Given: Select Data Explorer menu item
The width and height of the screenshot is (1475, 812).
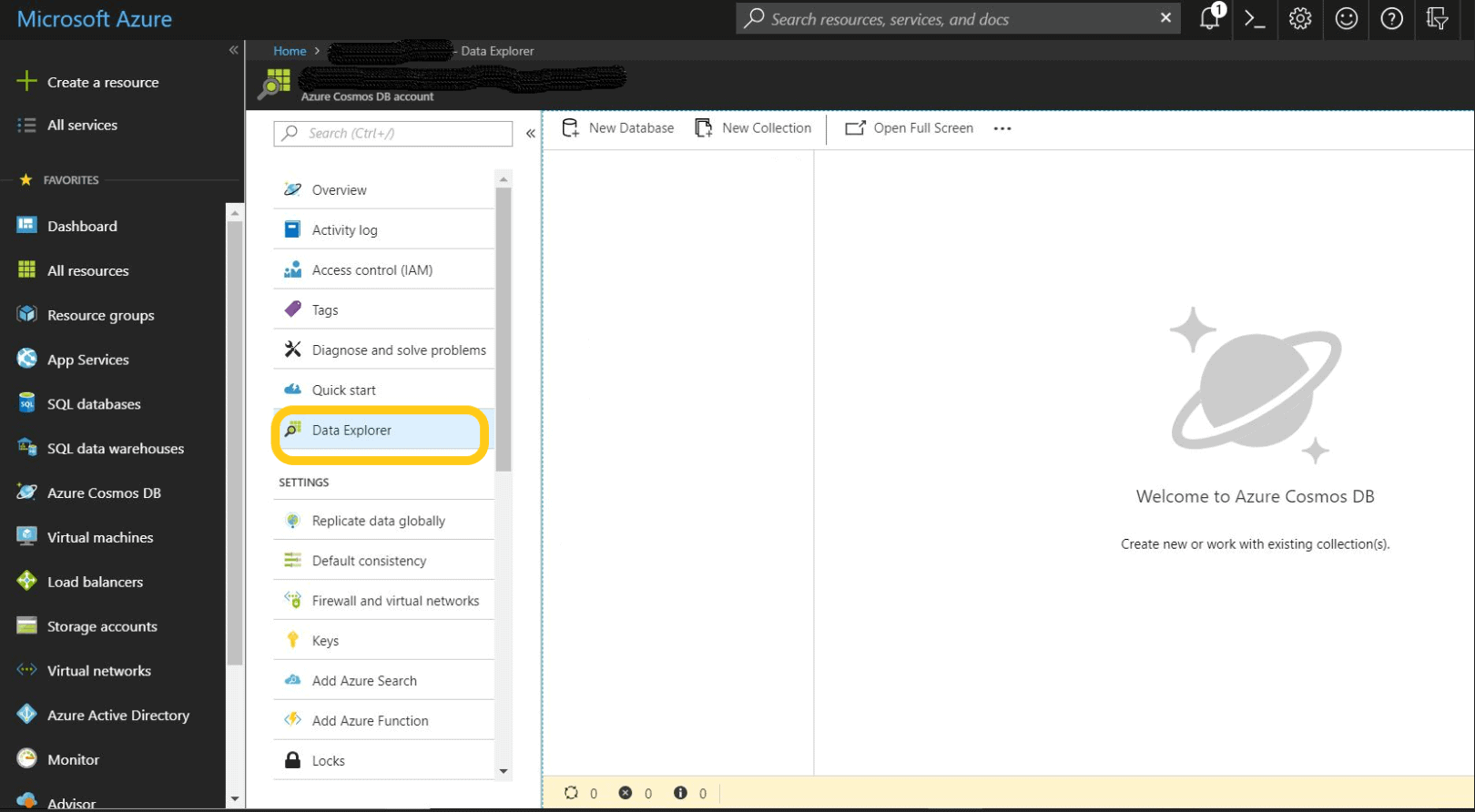Looking at the screenshot, I should point(351,431).
